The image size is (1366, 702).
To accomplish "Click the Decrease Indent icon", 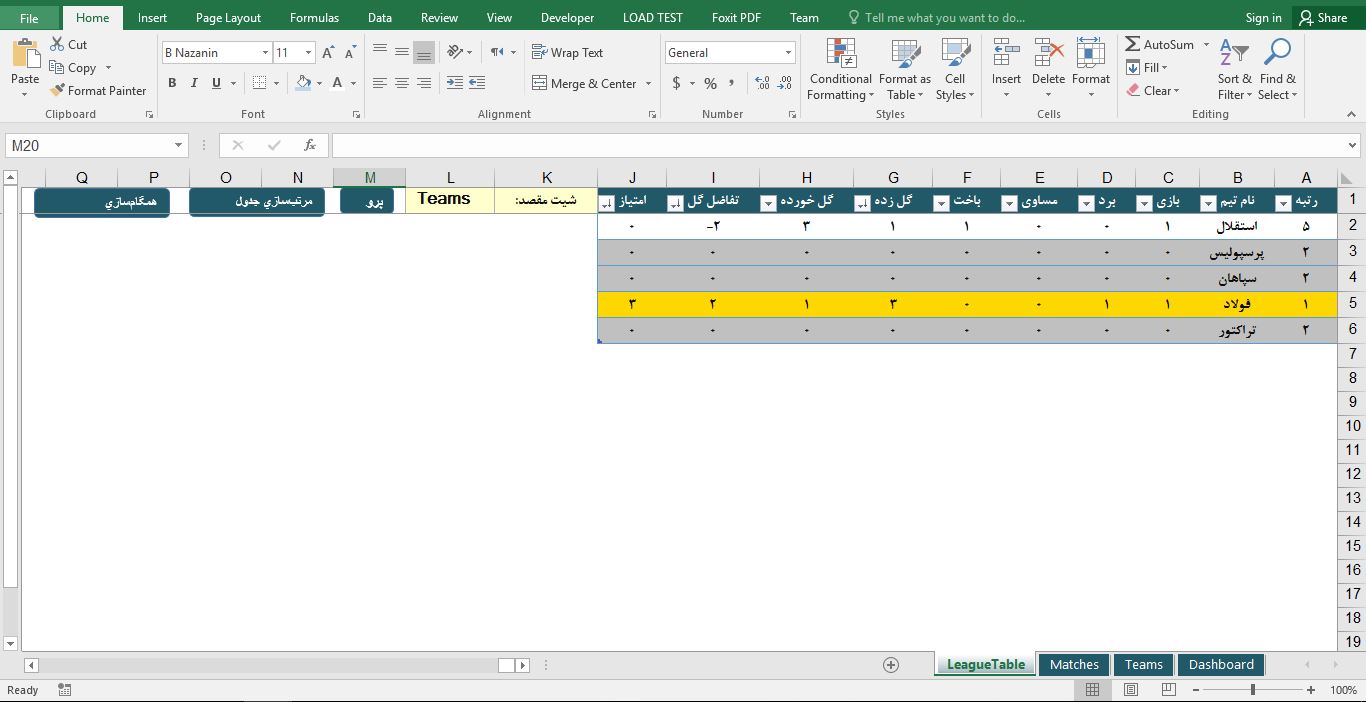I will click(x=455, y=83).
